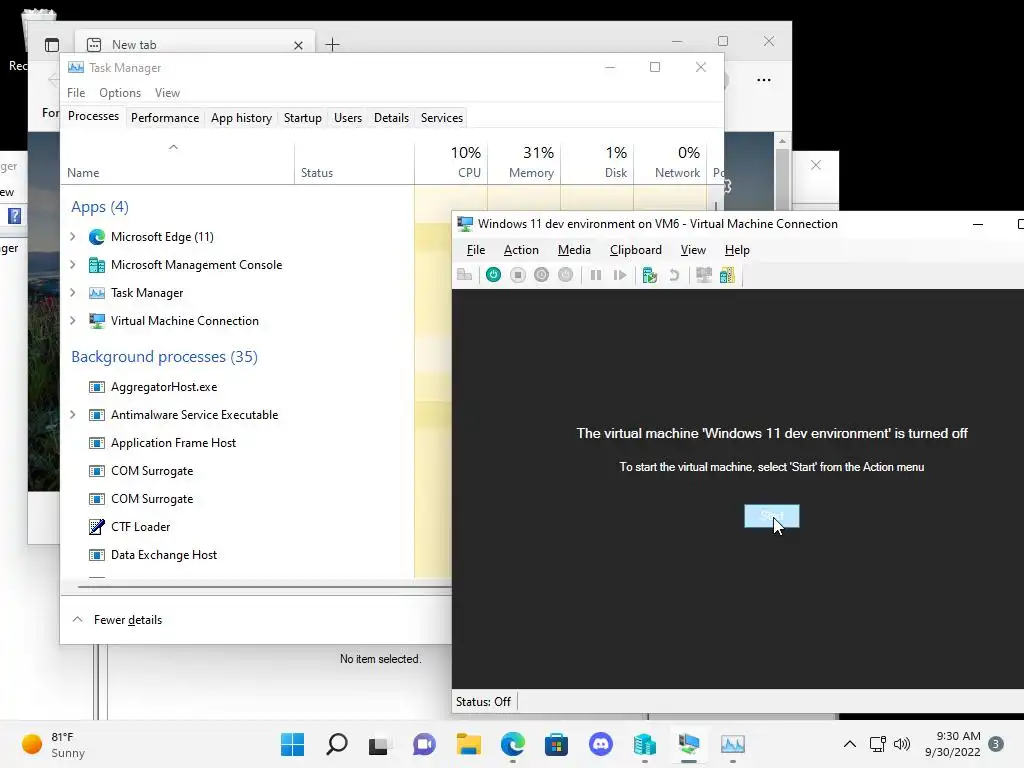Open the VM Connection Help menu

[x=737, y=250]
